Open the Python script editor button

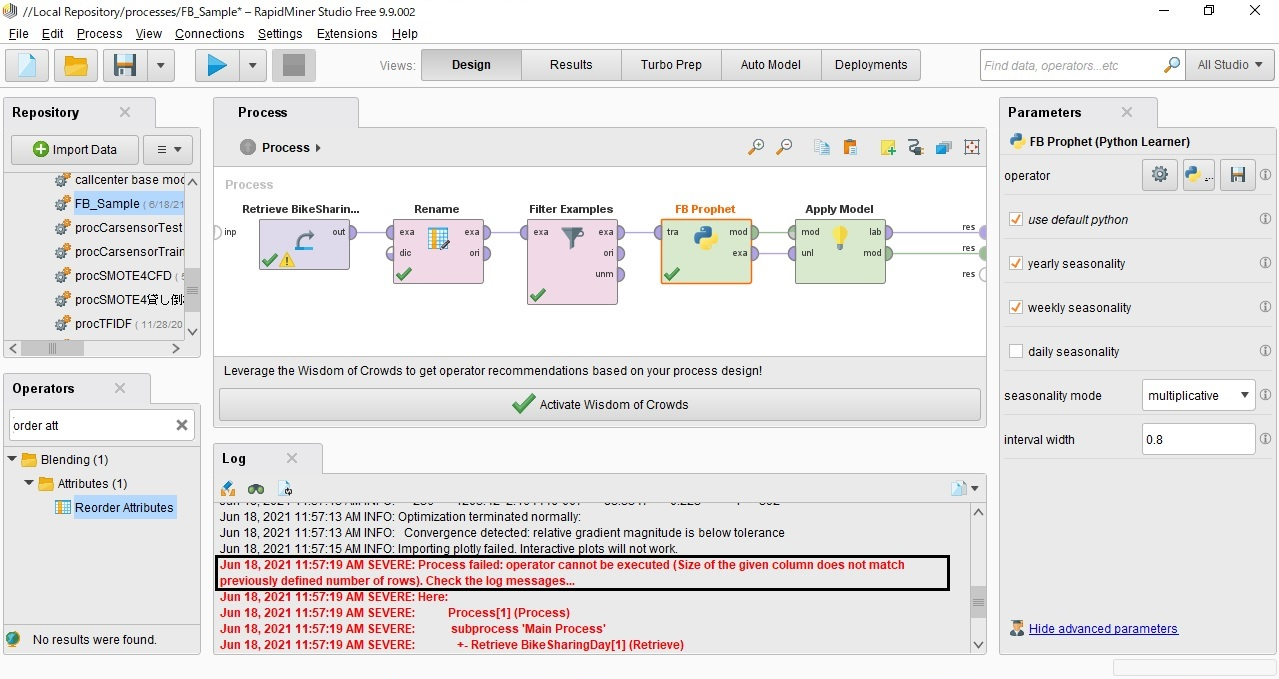[1198, 175]
